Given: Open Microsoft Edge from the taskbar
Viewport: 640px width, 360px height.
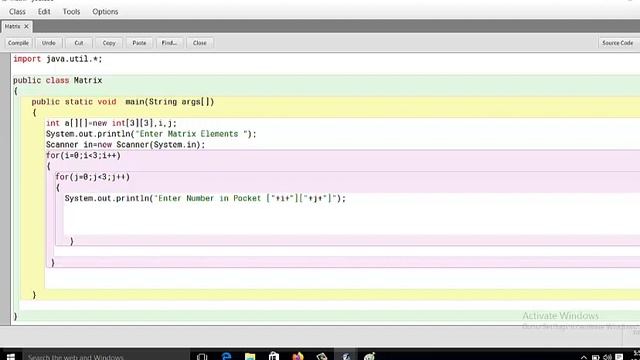Looking at the screenshot, I should [x=226, y=356].
